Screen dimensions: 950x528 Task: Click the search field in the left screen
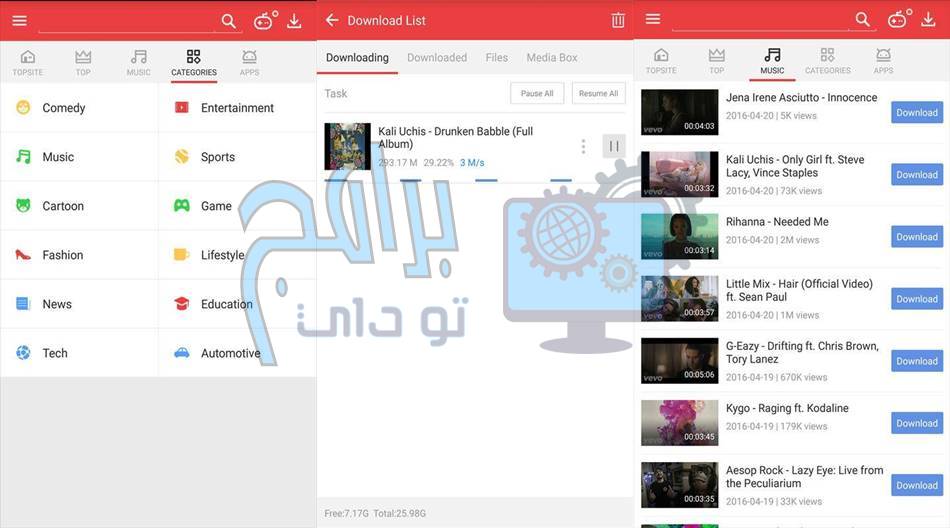pos(125,21)
